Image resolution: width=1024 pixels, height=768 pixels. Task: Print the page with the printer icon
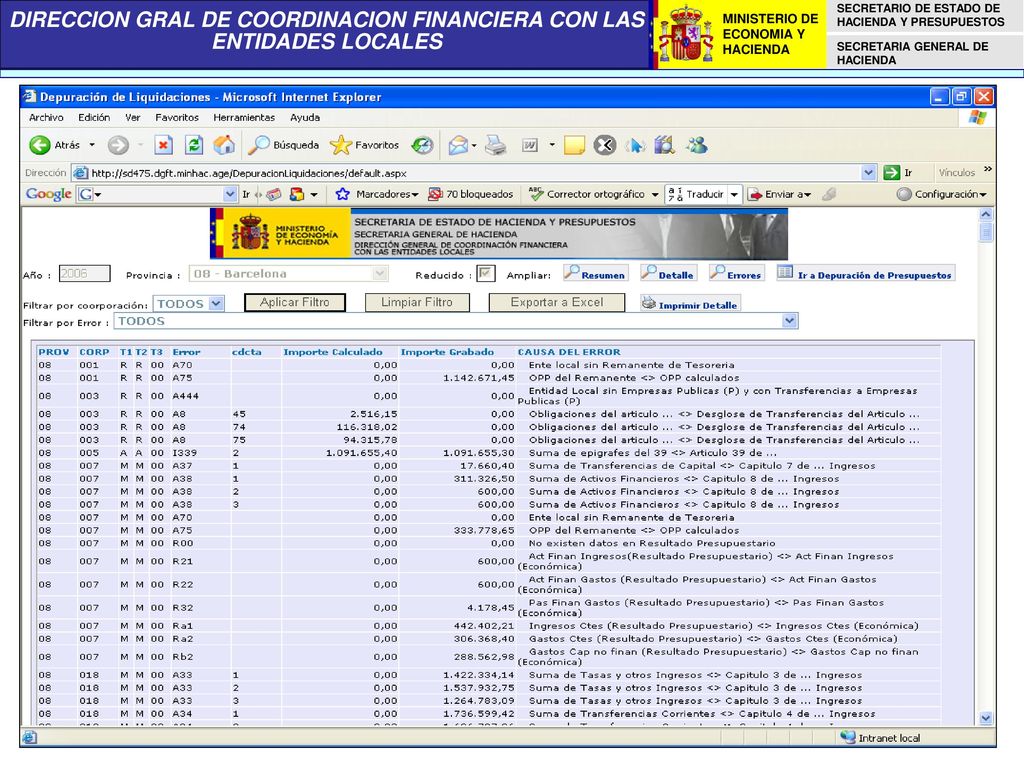[x=496, y=145]
